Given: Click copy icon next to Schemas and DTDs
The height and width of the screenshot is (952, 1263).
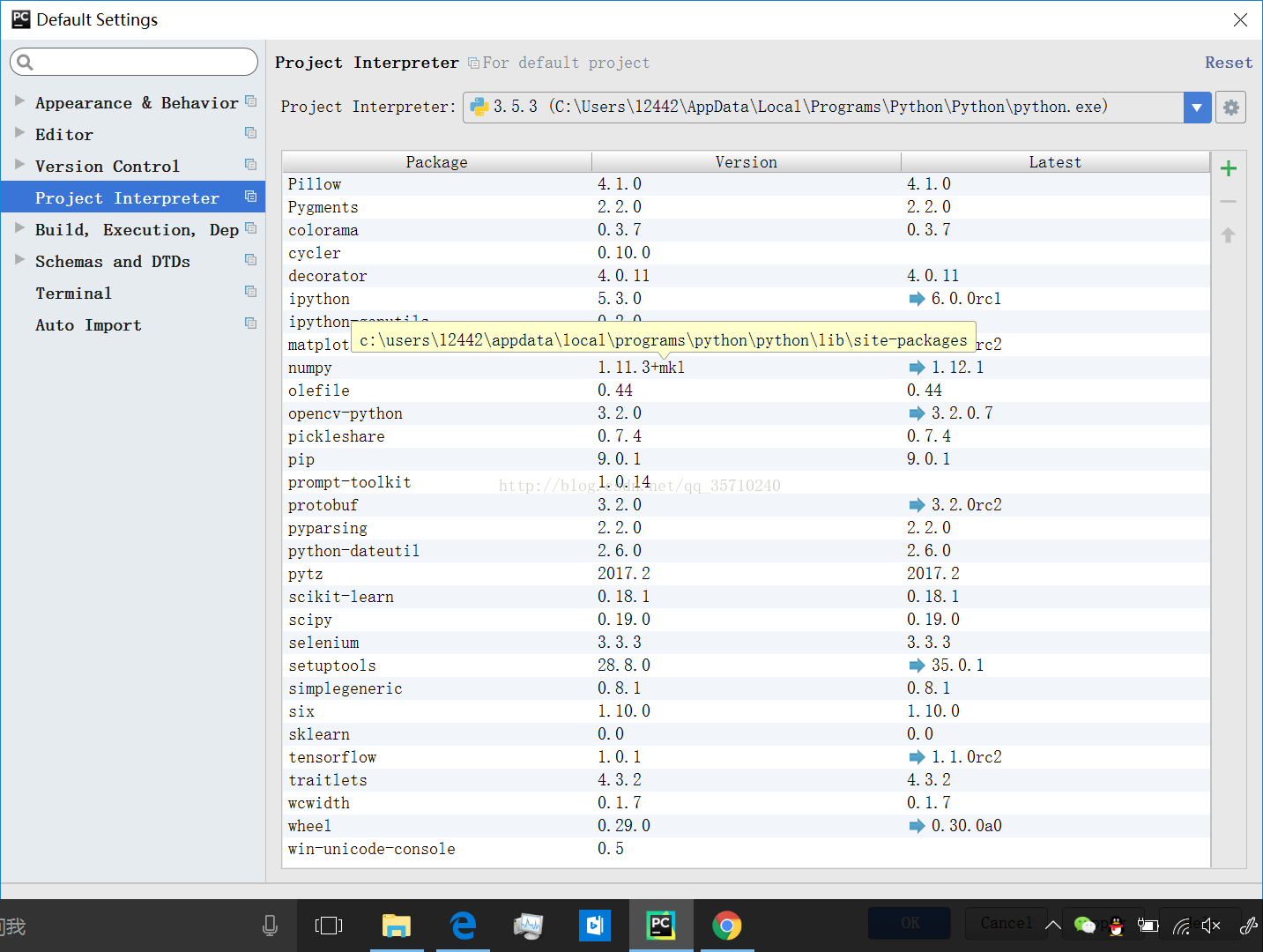Looking at the screenshot, I should (251, 260).
